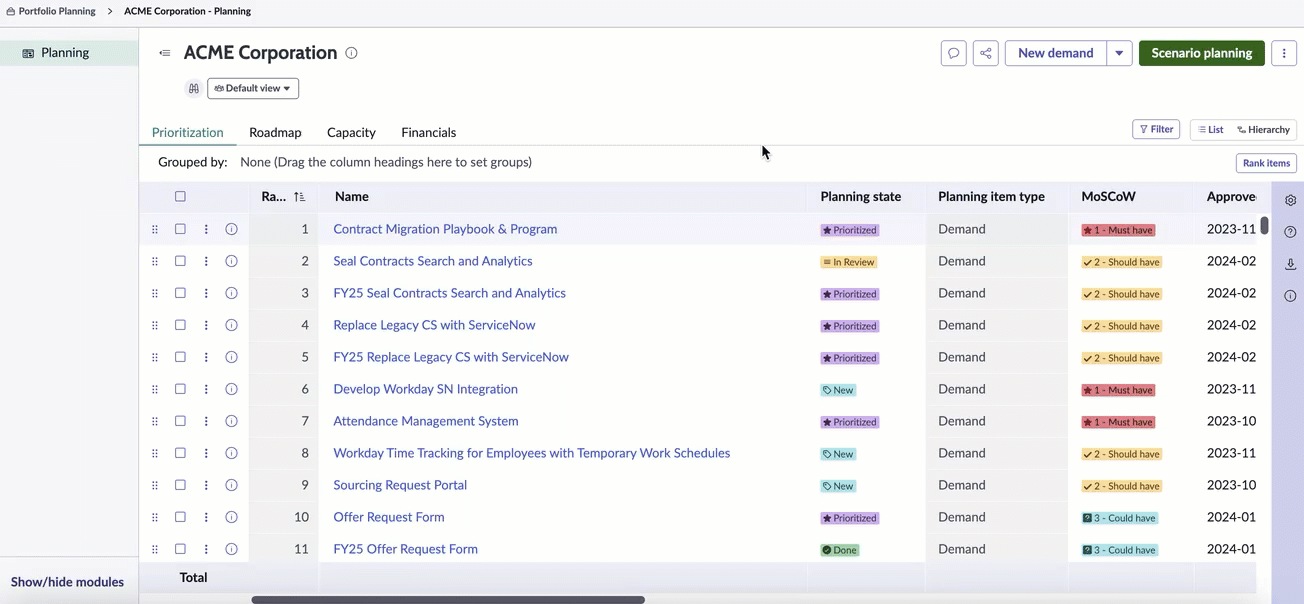
Task: Switch to List view
Action: pos(1211,130)
